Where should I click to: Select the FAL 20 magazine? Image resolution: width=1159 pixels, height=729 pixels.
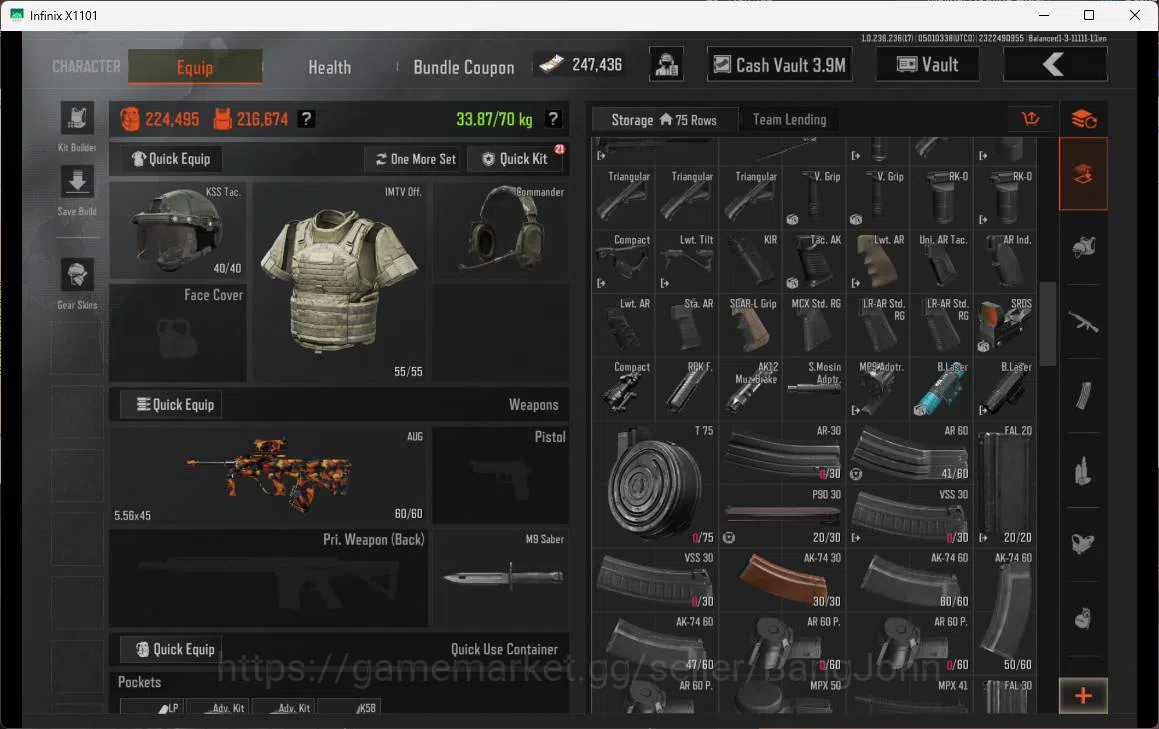pos(1005,484)
